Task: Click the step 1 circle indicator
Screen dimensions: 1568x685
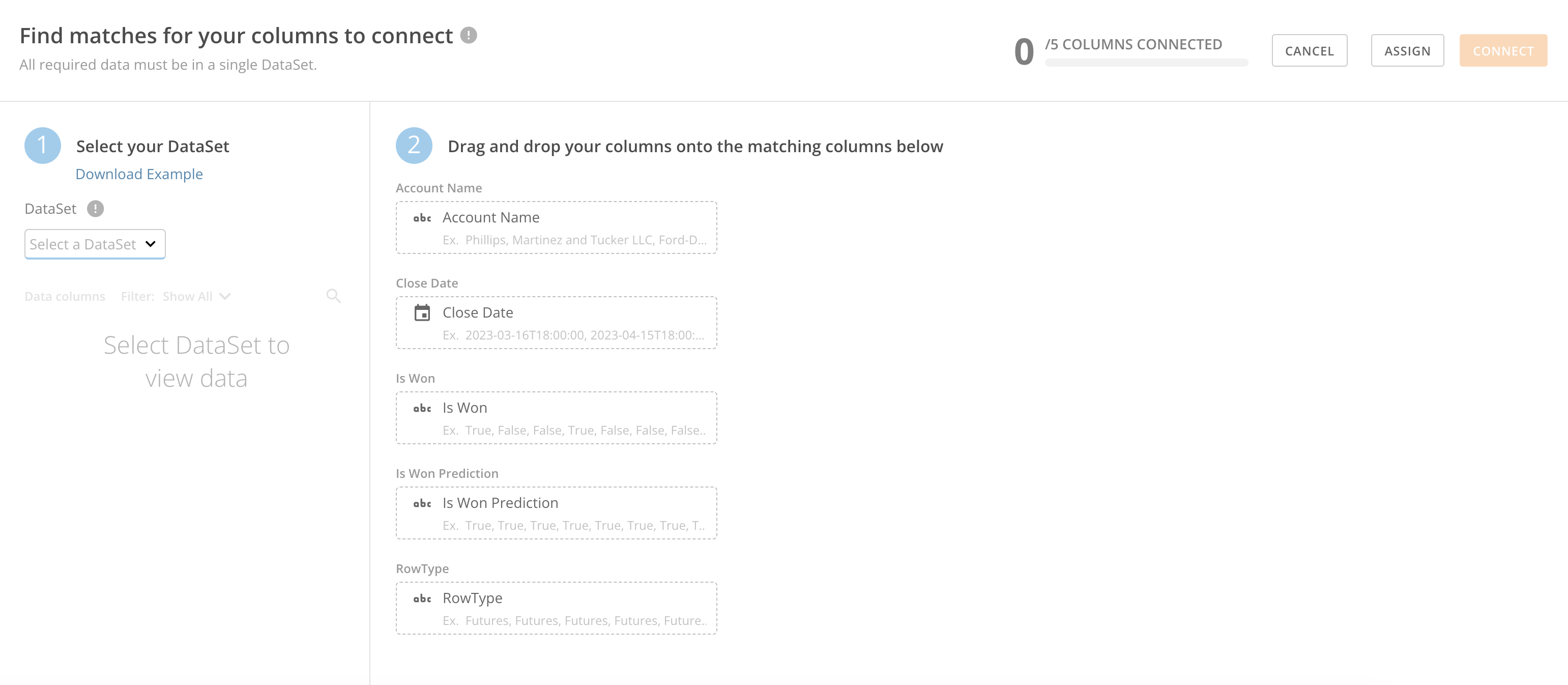Action: pyautogui.click(x=42, y=146)
